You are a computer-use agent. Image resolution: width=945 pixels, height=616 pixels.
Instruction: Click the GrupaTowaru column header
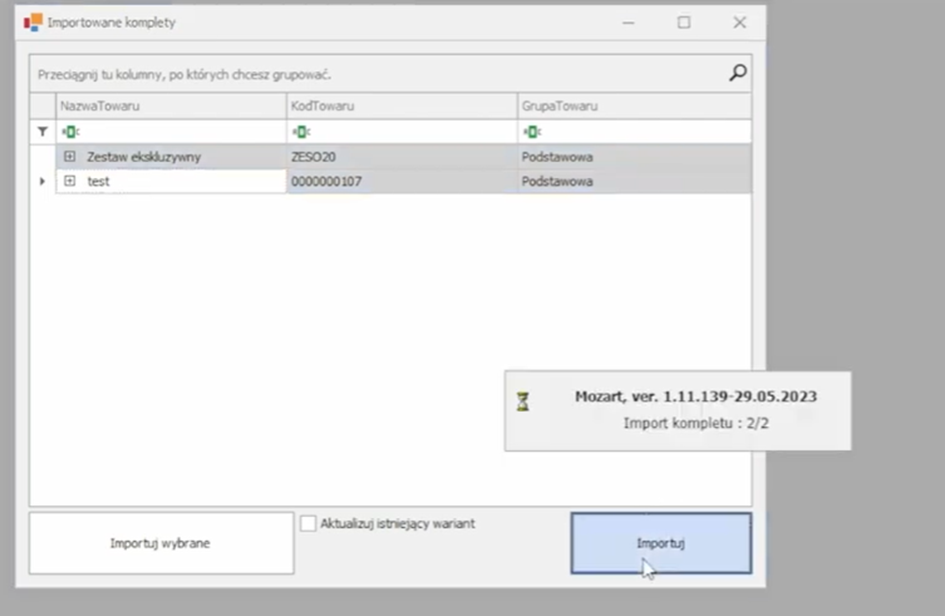click(632, 106)
